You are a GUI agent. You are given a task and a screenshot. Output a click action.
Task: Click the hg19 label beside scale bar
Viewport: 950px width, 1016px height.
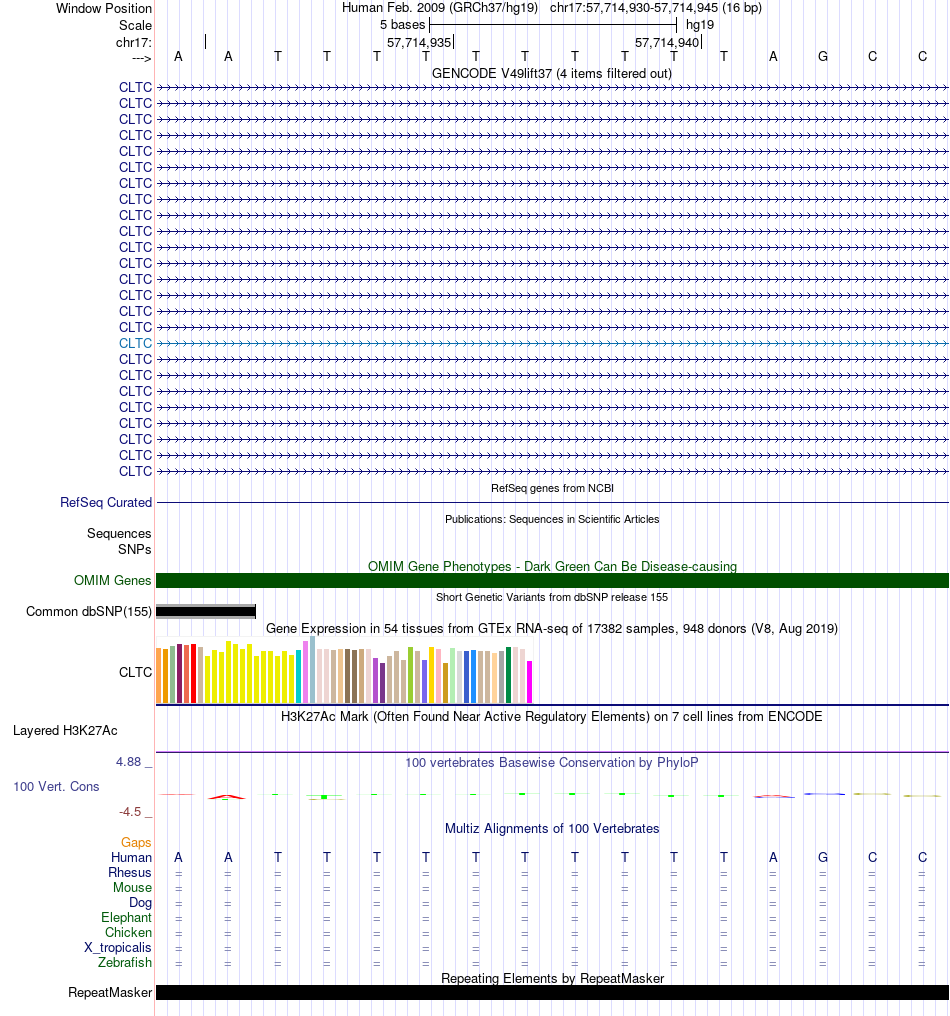pos(700,25)
